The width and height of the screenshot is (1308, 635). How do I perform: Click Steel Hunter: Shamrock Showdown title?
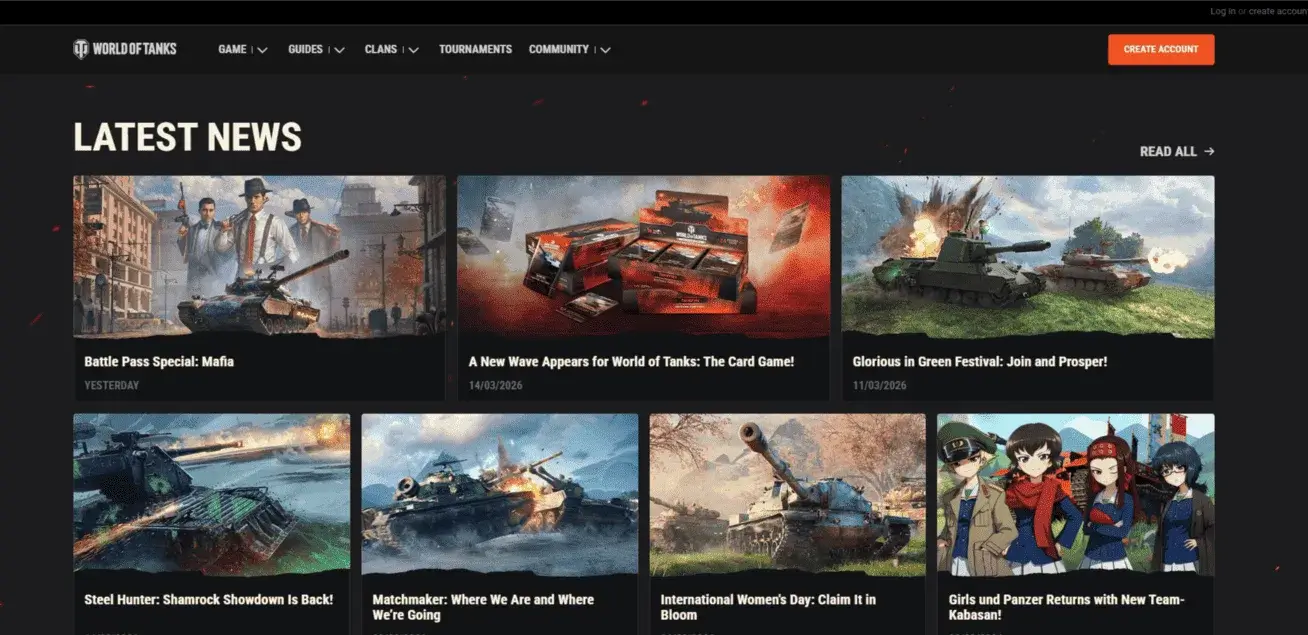(209, 600)
